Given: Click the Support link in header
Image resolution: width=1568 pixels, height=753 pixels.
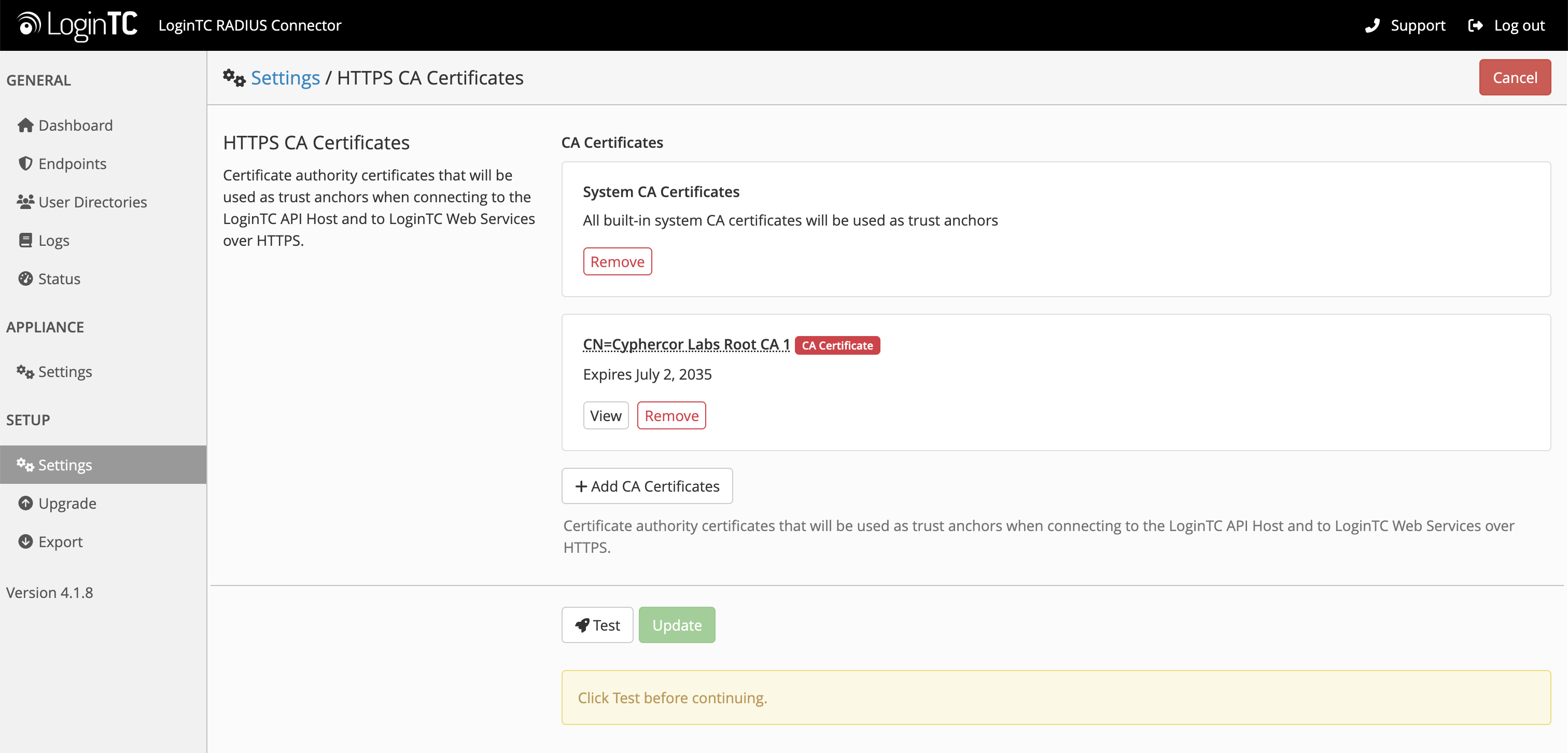Looking at the screenshot, I should coord(1405,25).
